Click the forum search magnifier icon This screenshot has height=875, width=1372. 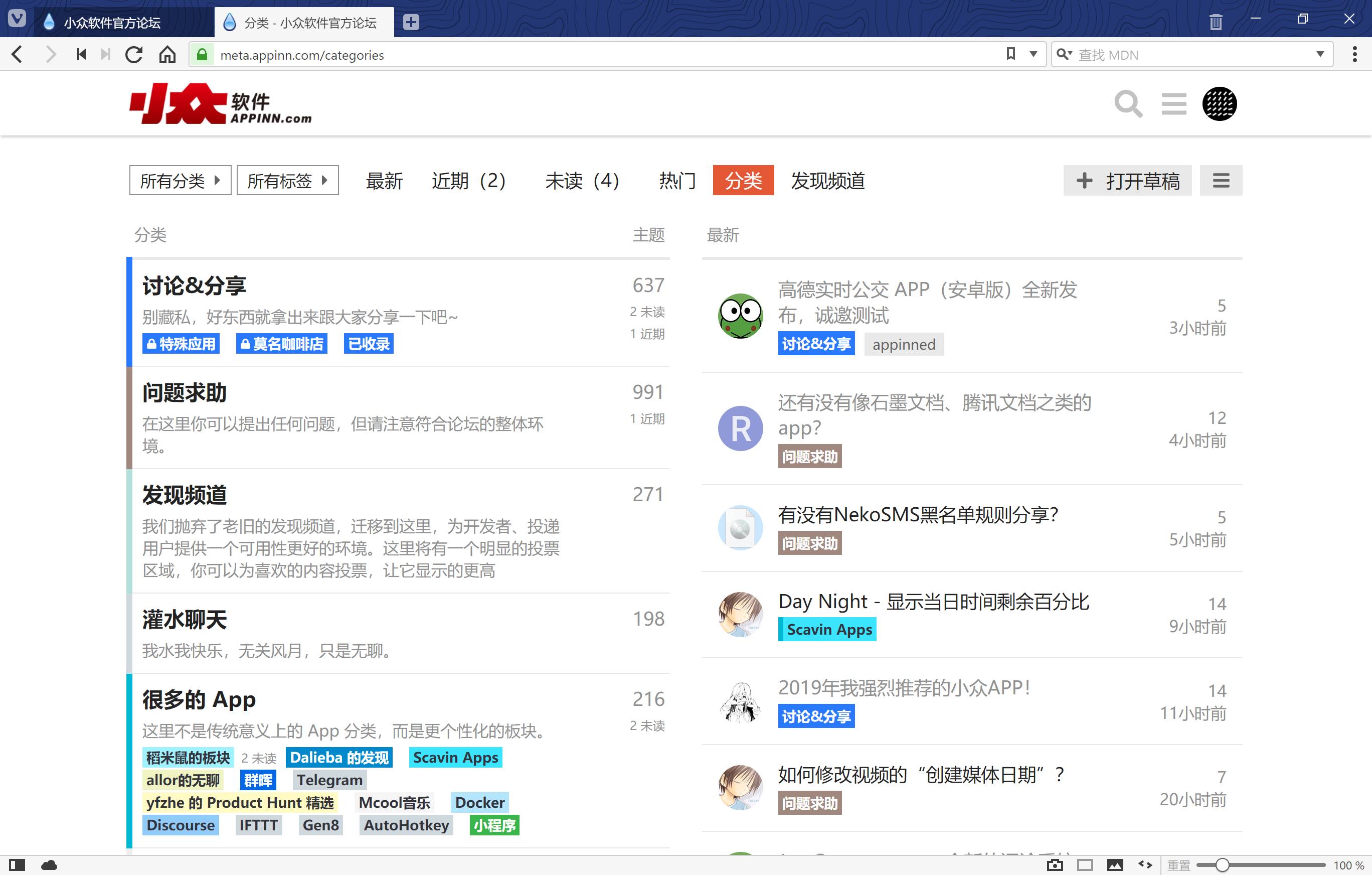click(x=1128, y=104)
